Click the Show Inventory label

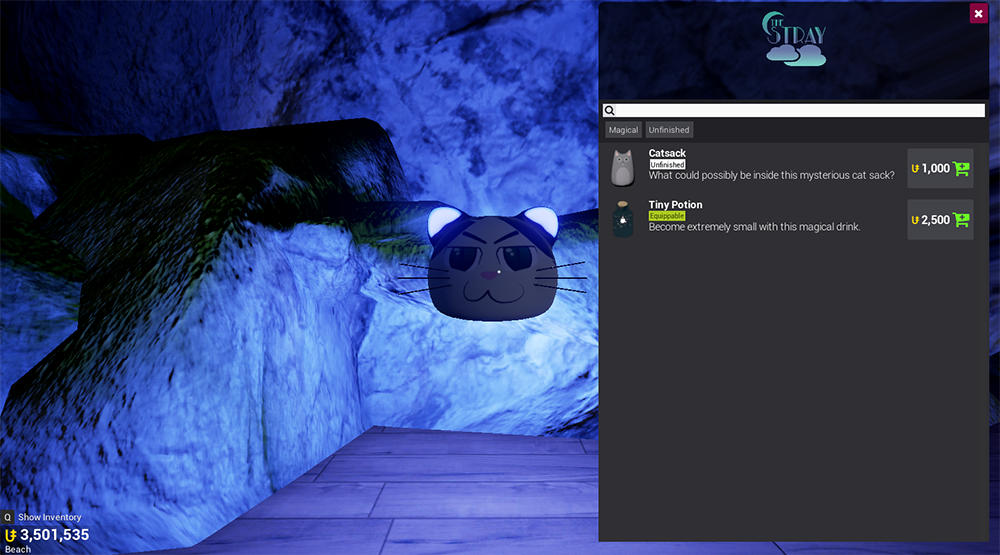[50, 517]
